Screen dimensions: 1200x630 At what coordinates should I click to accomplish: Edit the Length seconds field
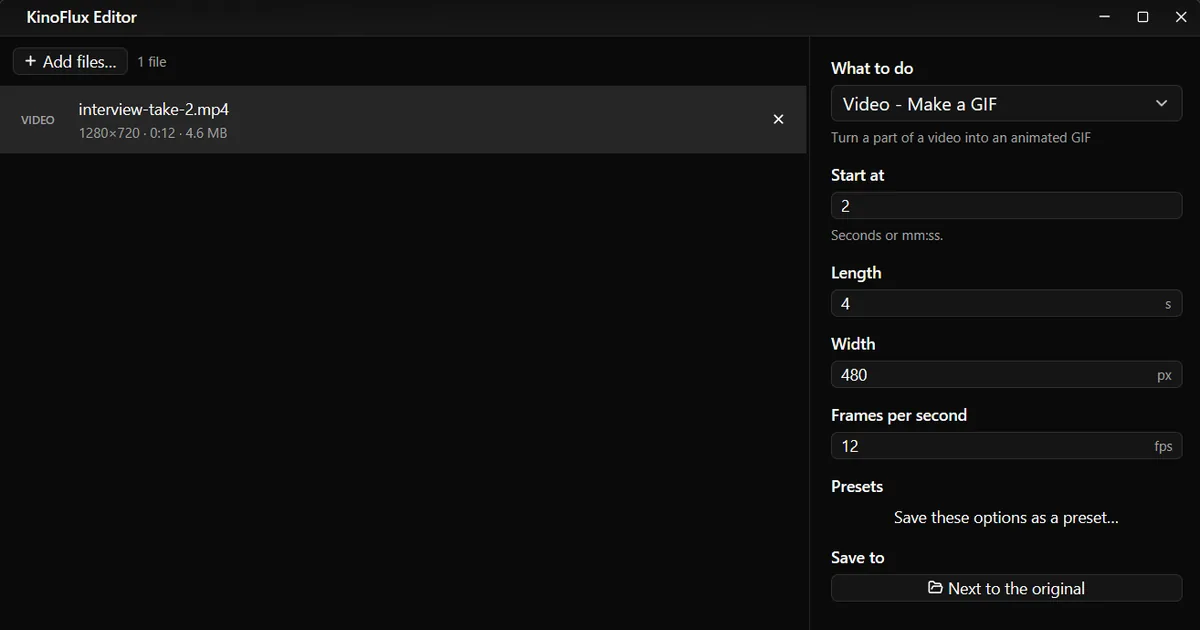point(1006,304)
